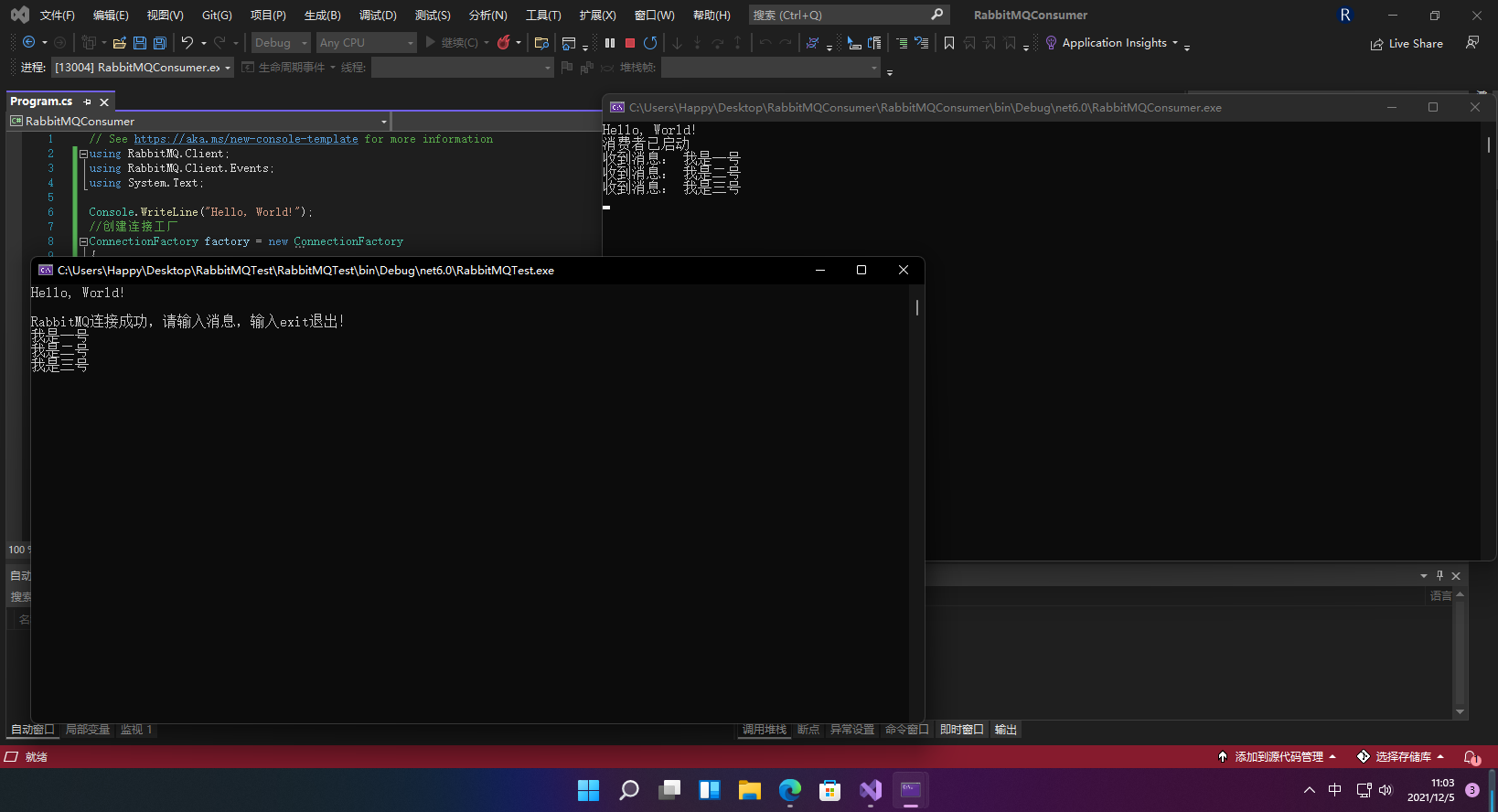Click the comment-out lines icon
The image size is (1498, 812).
coord(902,43)
